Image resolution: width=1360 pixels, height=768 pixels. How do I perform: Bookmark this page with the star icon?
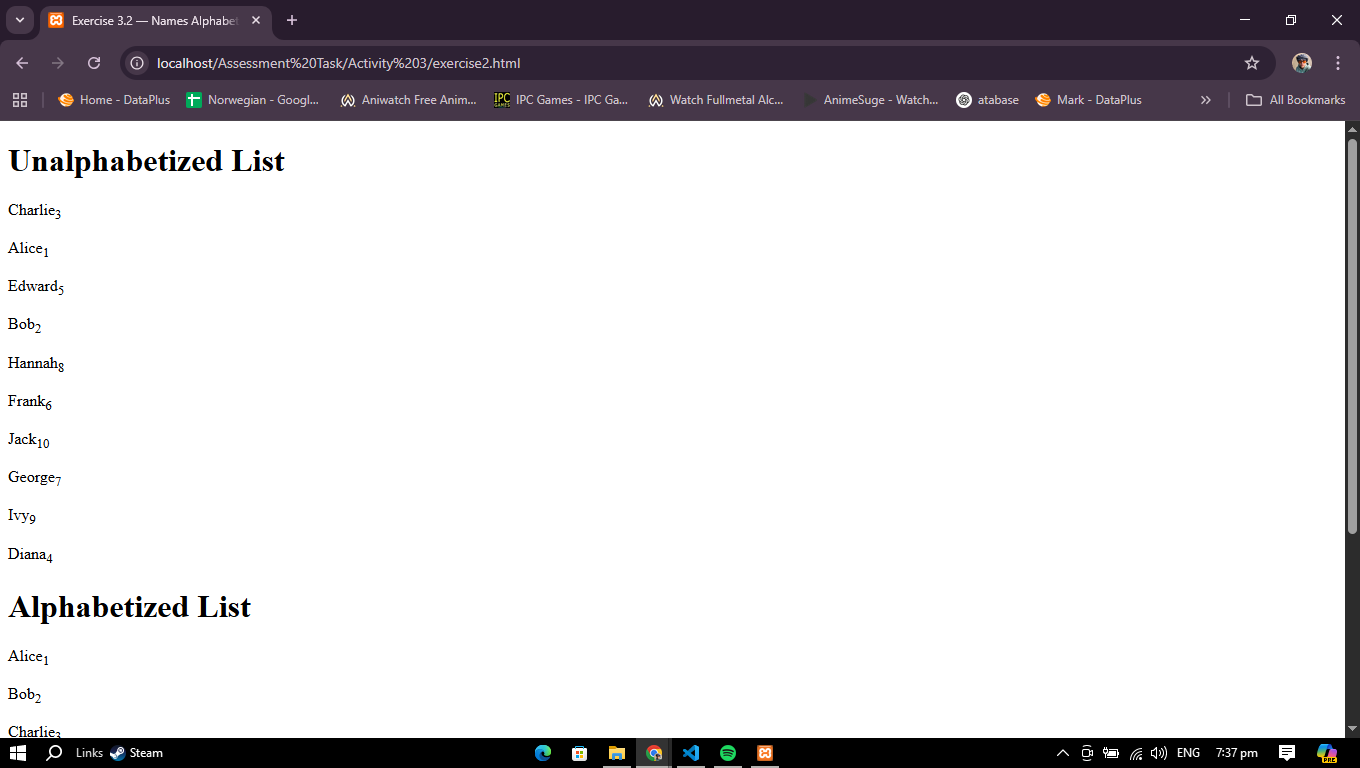pyautogui.click(x=1251, y=63)
